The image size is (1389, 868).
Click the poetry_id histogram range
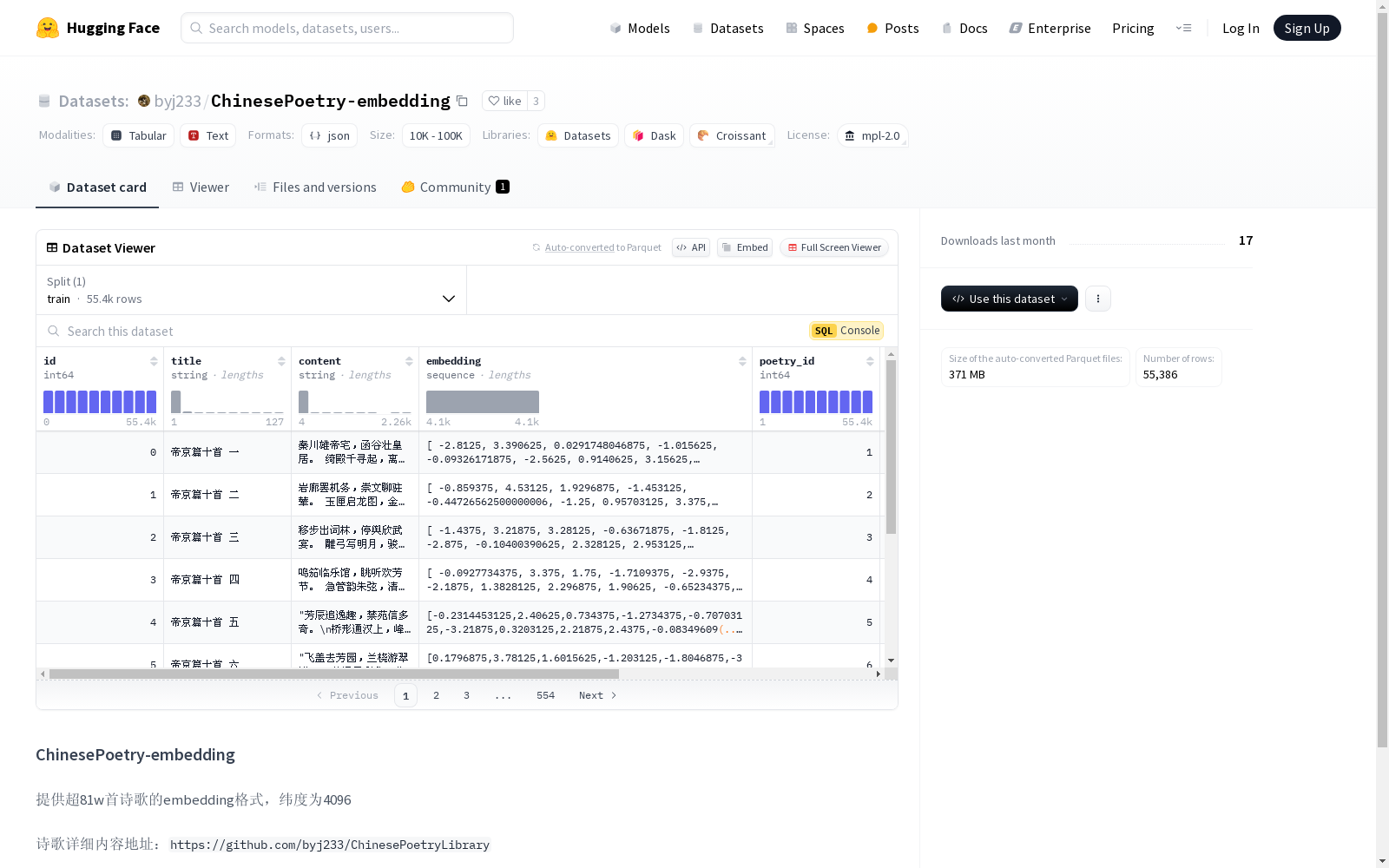point(816,402)
